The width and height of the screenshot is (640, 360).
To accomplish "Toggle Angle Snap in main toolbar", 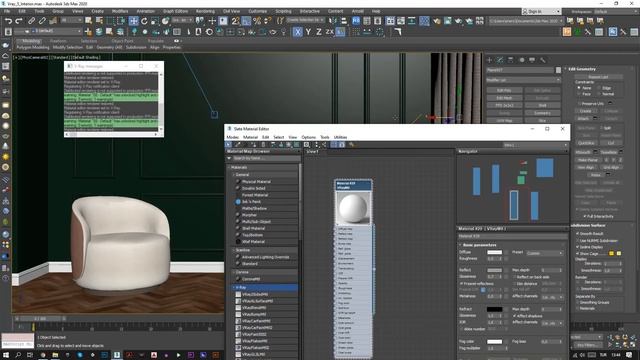I will point(246,21).
